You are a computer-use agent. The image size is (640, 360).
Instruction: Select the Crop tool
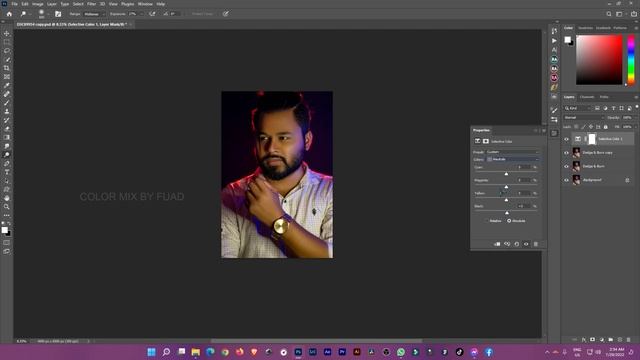click(x=7, y=68)
